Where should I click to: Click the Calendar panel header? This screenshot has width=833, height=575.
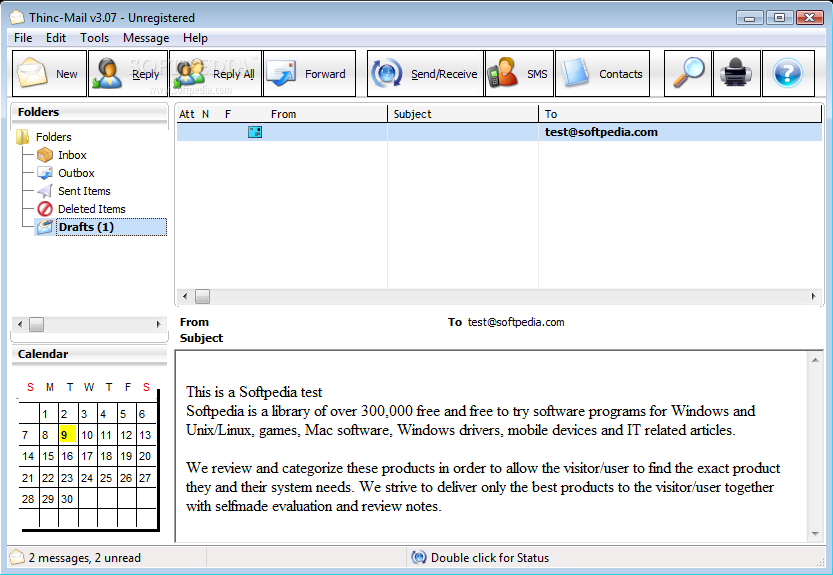tap(89, 354)
